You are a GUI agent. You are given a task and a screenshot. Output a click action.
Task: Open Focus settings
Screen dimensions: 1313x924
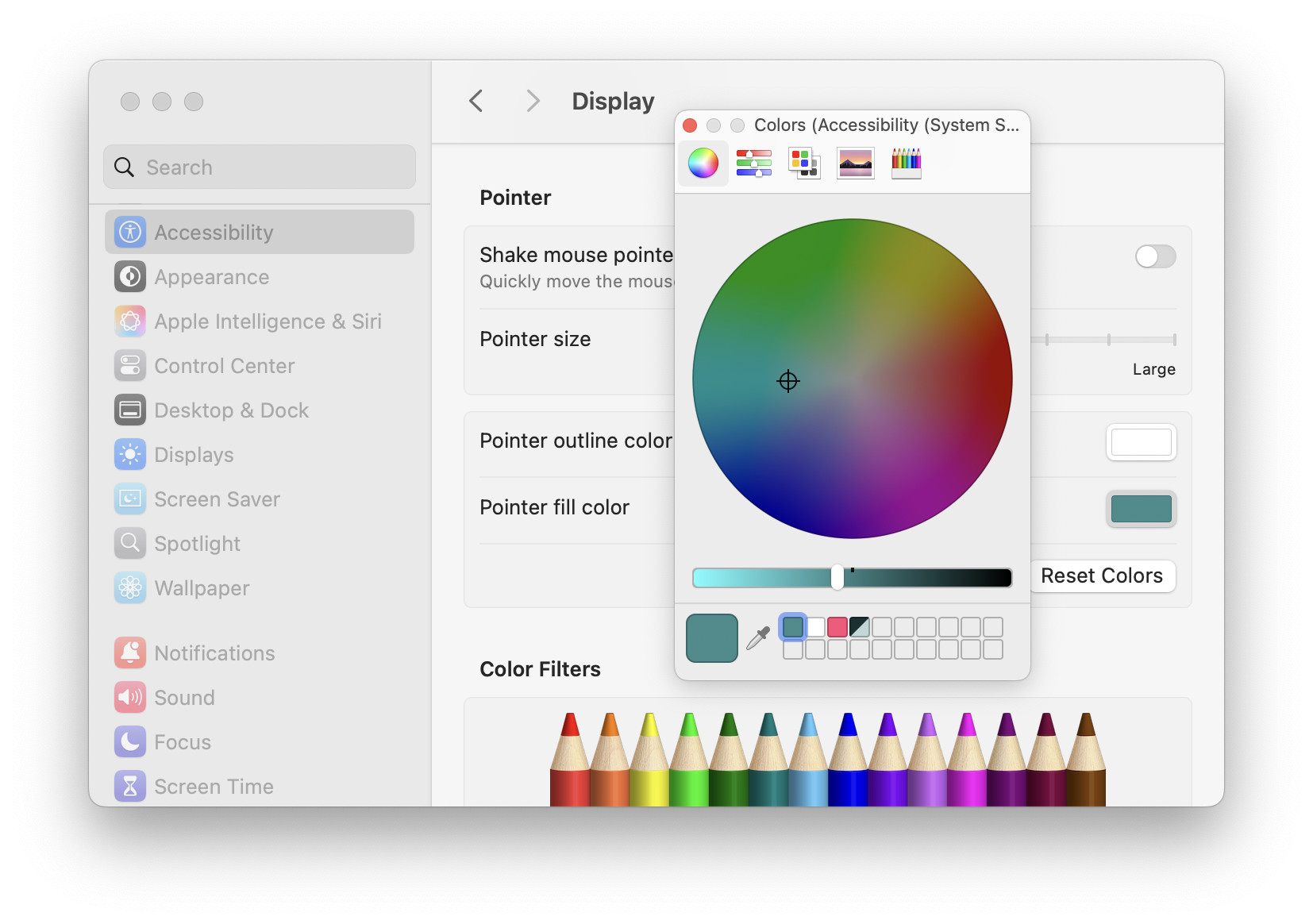coord(259,742)
